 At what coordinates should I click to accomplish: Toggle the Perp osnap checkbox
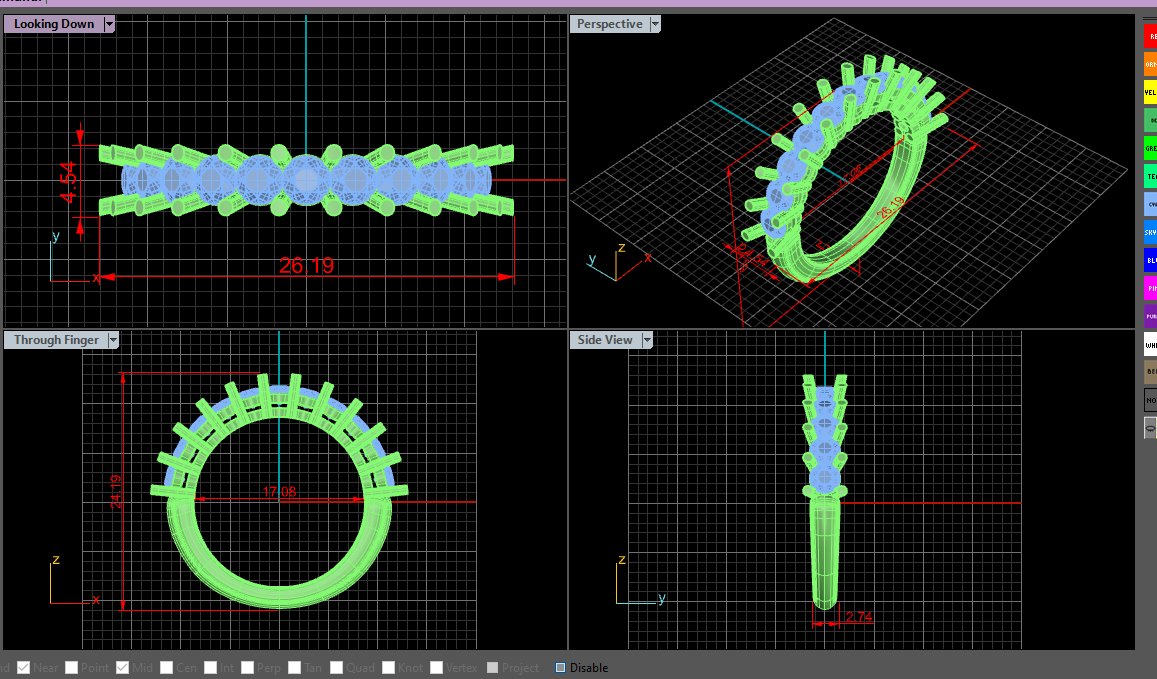pos(247,667)
